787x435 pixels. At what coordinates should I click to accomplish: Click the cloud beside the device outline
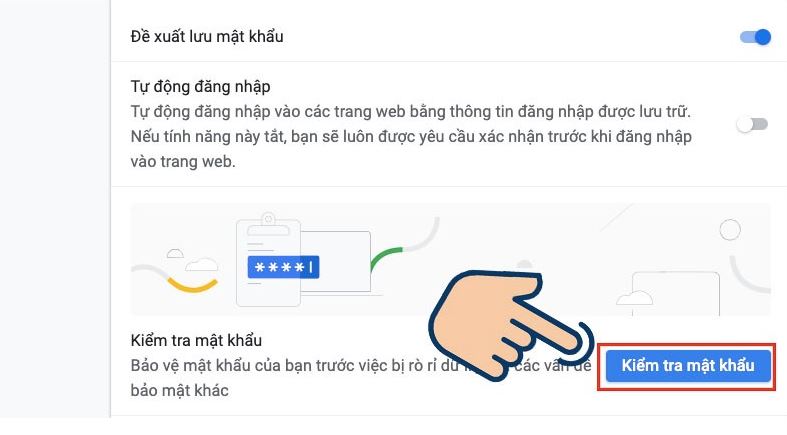(634, 298)
